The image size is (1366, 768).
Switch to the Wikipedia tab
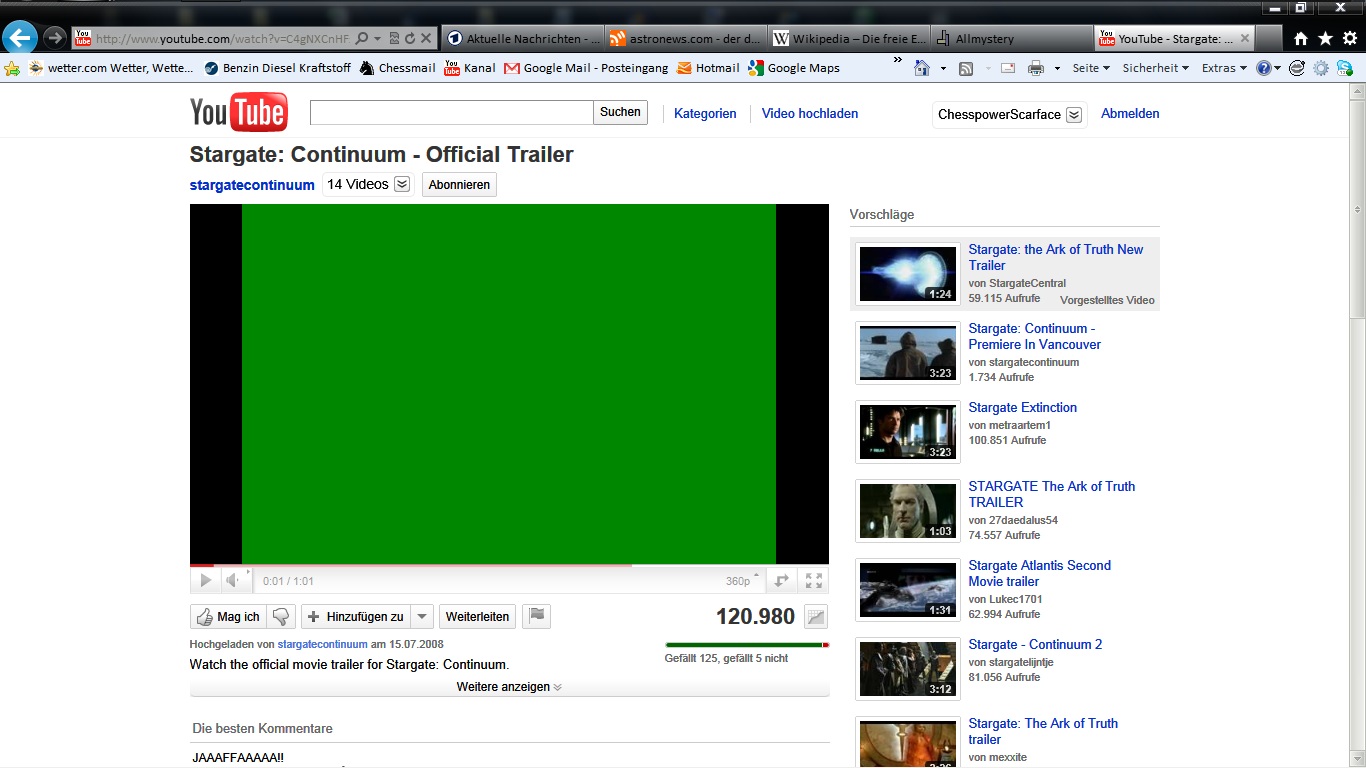[848, 39]
